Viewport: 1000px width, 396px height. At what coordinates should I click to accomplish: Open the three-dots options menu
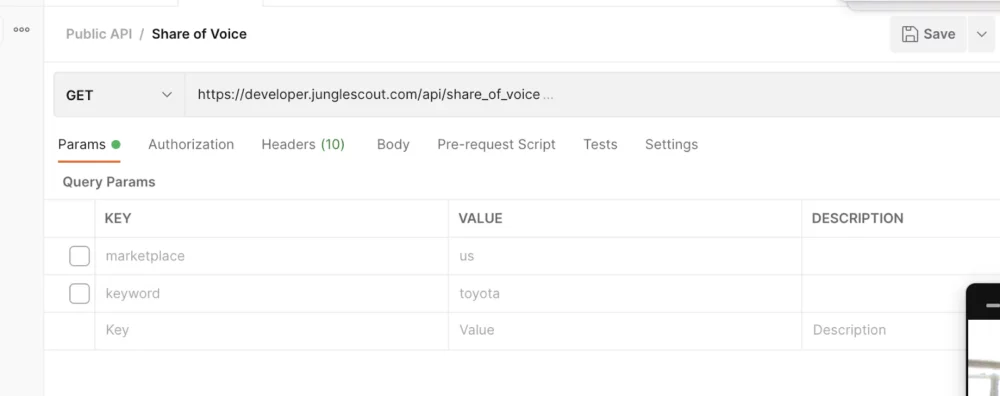coord(22,29)
